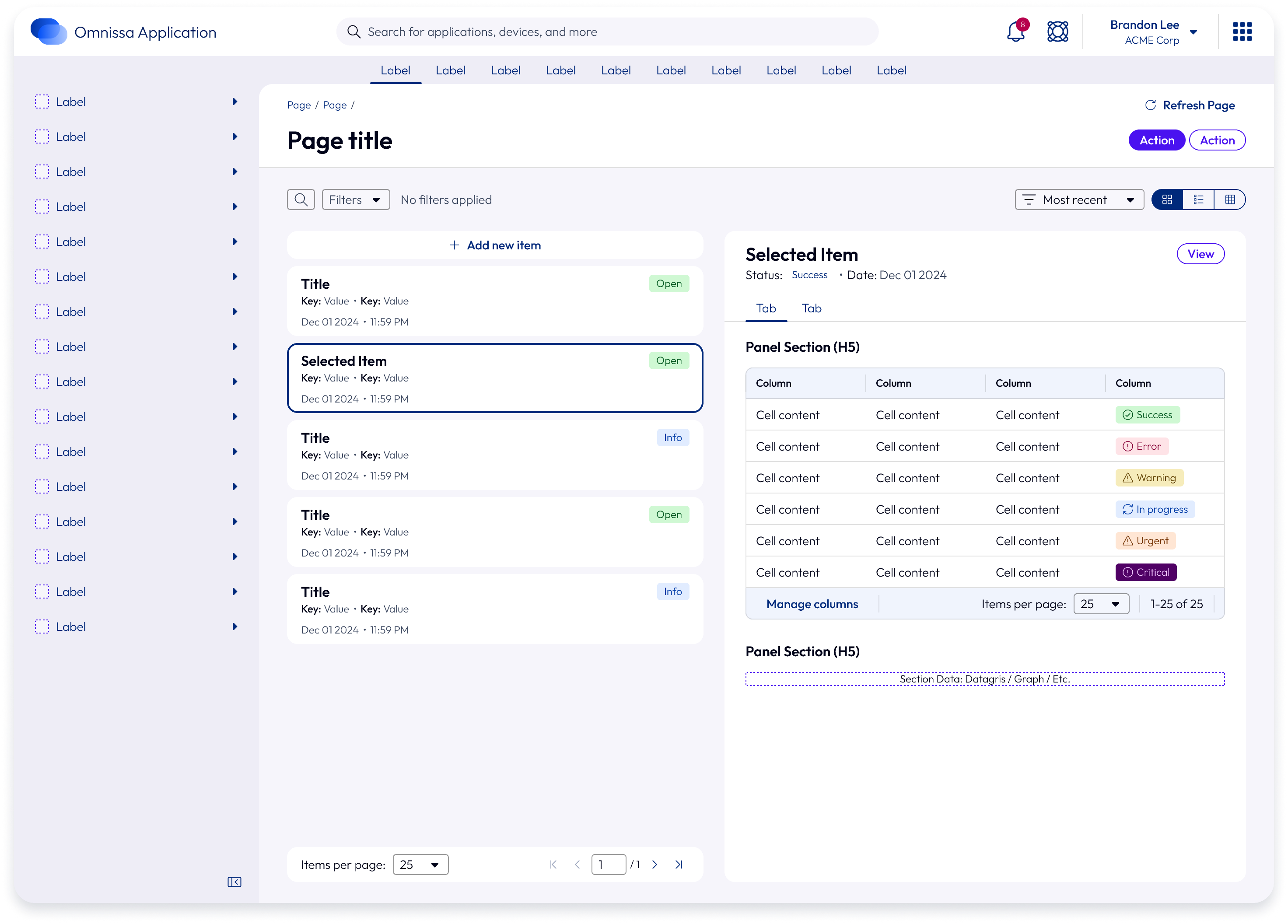The width and height of the screenshot is (1288, 924).
Task: Check the fifth Label checkbox in sidebar
Action: tap(42, 241)
